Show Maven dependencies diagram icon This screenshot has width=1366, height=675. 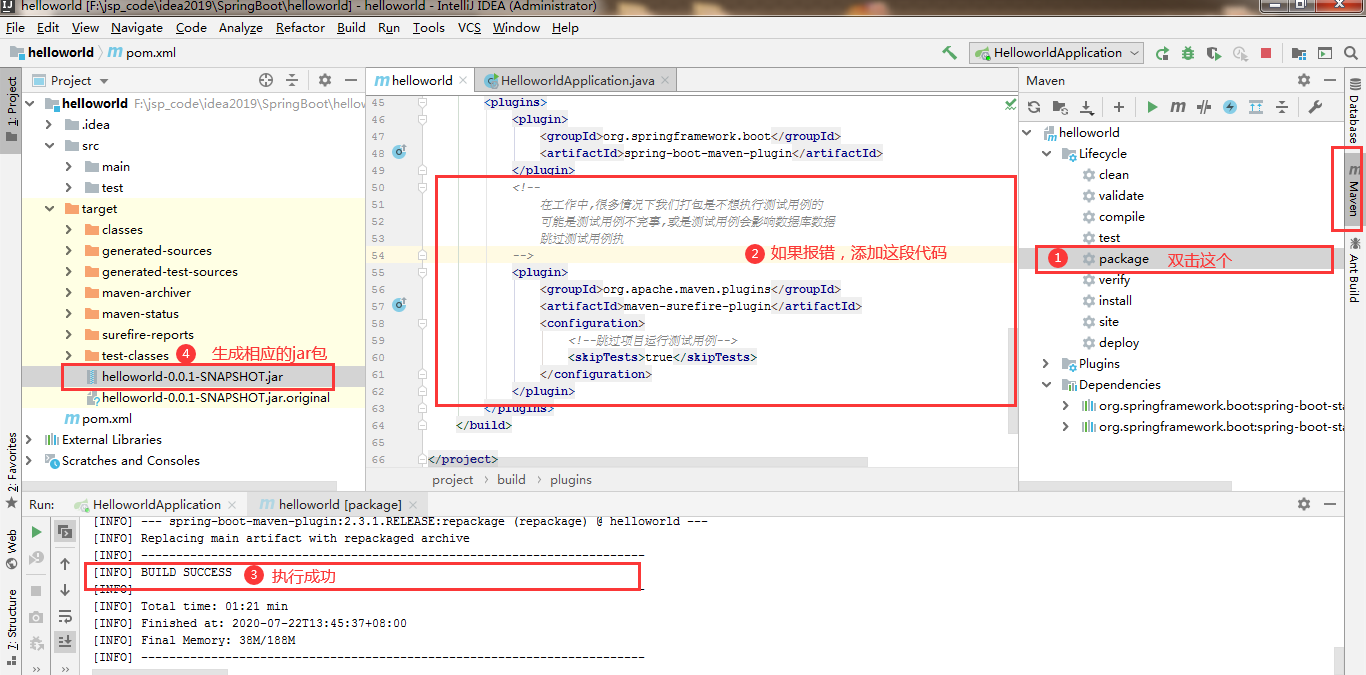1256,107
